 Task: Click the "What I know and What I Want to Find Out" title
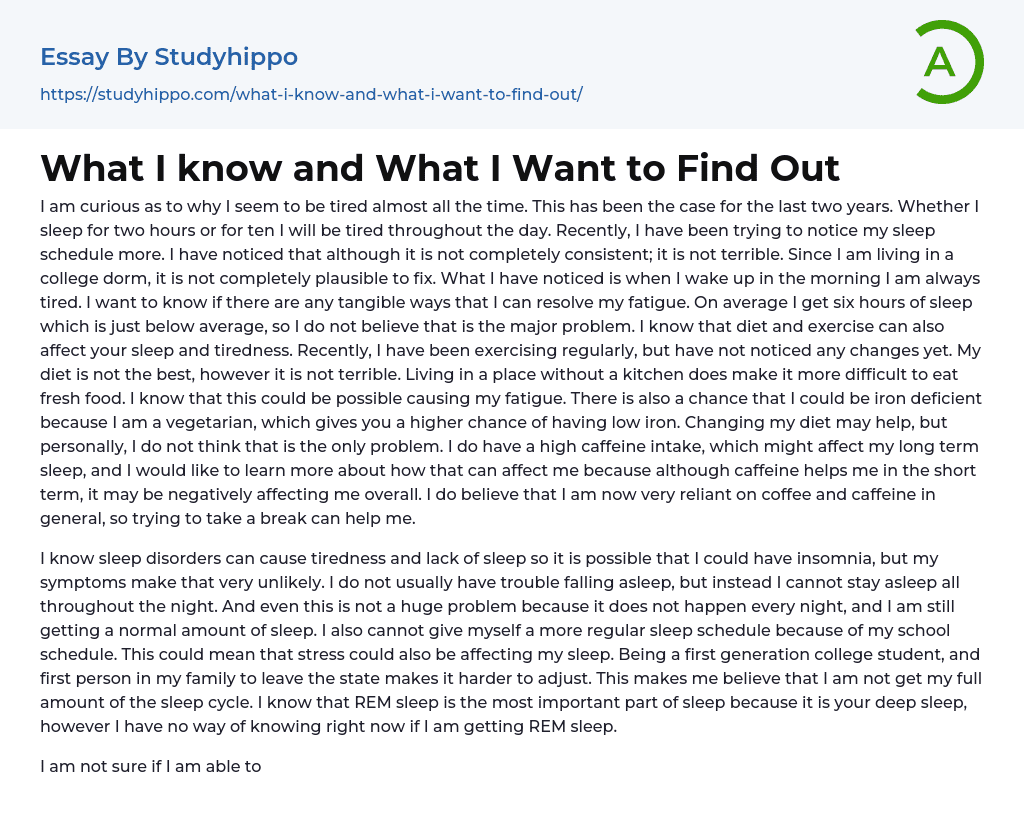440,167
